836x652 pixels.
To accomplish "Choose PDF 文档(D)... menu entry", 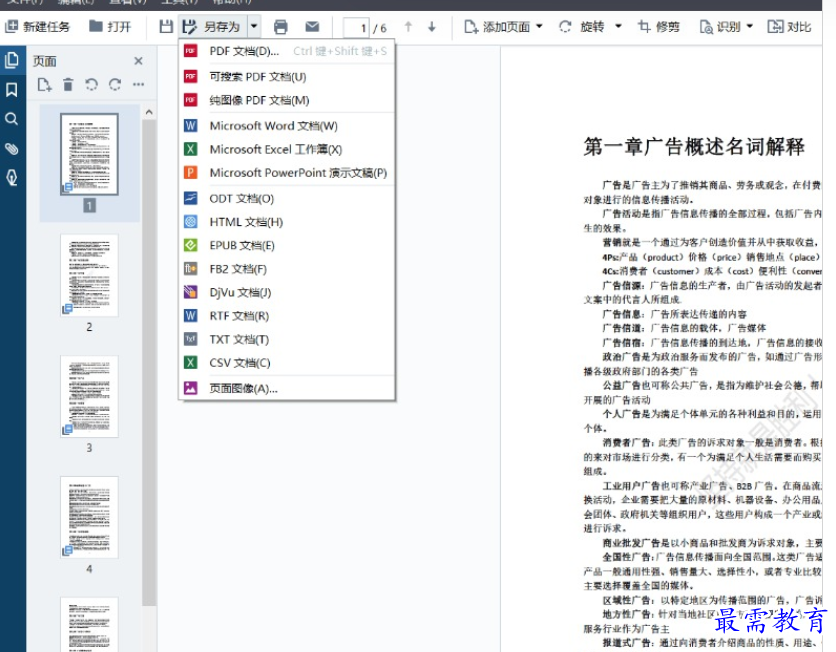I will pos(287,51).
